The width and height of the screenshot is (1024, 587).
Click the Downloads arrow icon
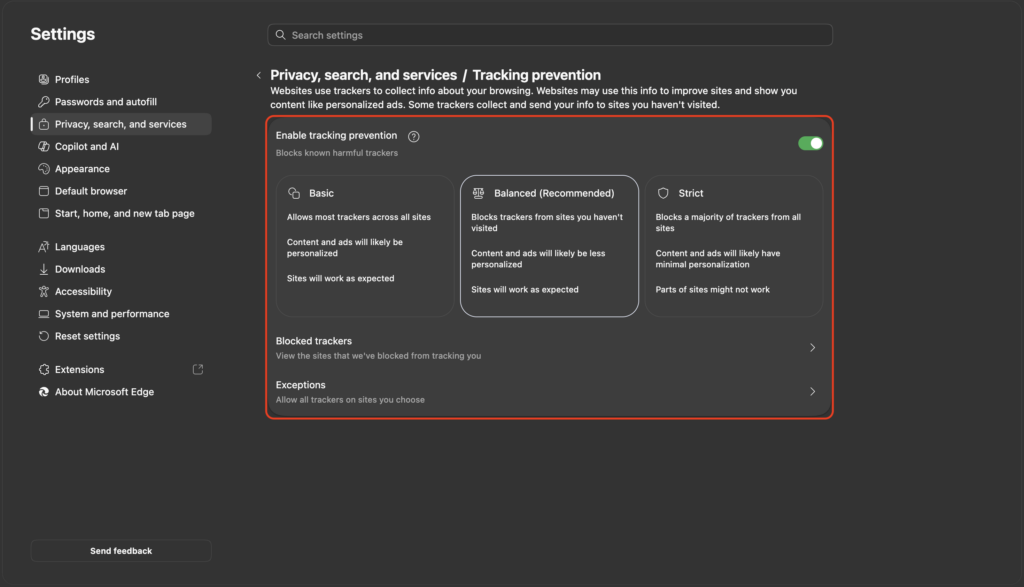tap(44, 269)
